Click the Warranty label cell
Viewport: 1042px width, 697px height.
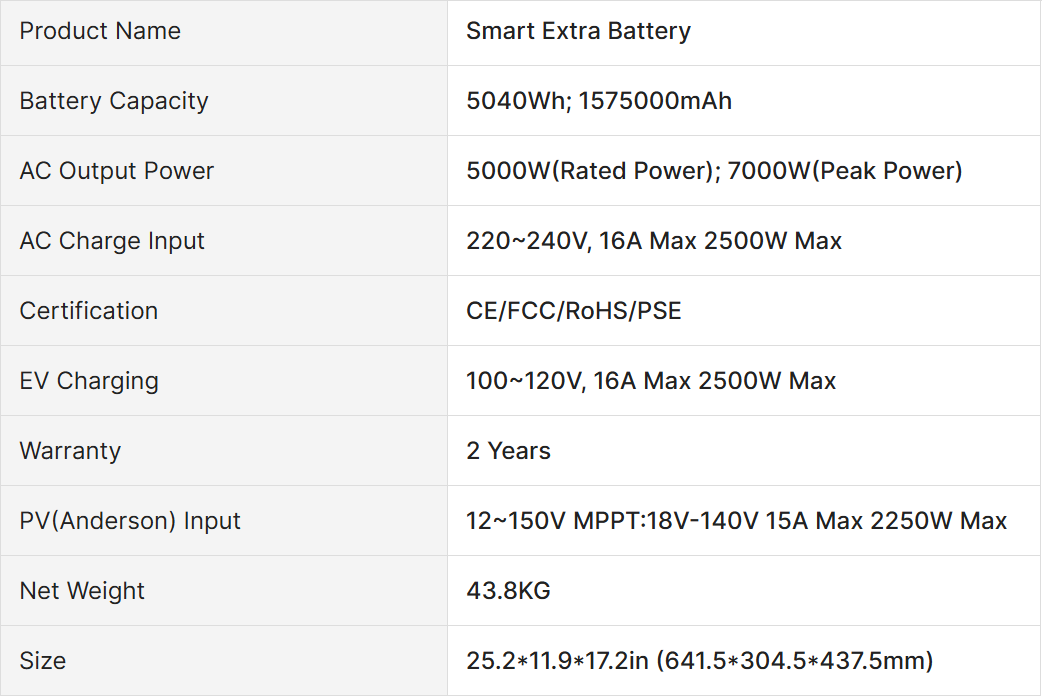pos(224,450)
